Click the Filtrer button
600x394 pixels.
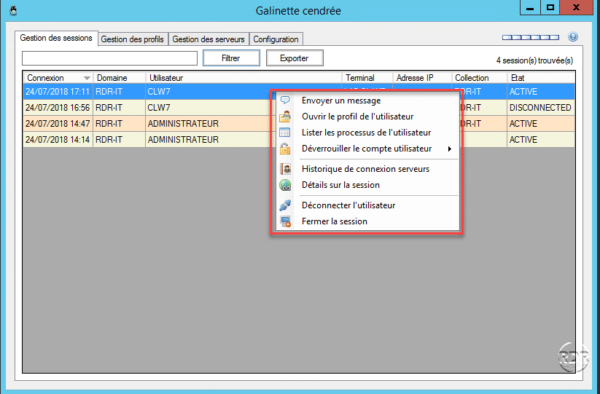click(231, 58)
